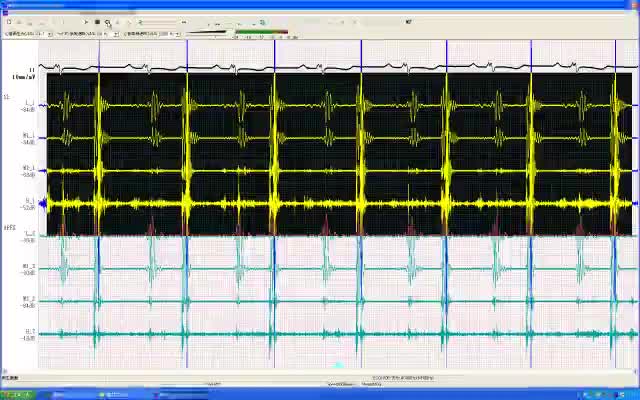Viewport: 640px width, 400px height.
Task: Open the first dropdown in the settings row
Action: tap(50, 33)
